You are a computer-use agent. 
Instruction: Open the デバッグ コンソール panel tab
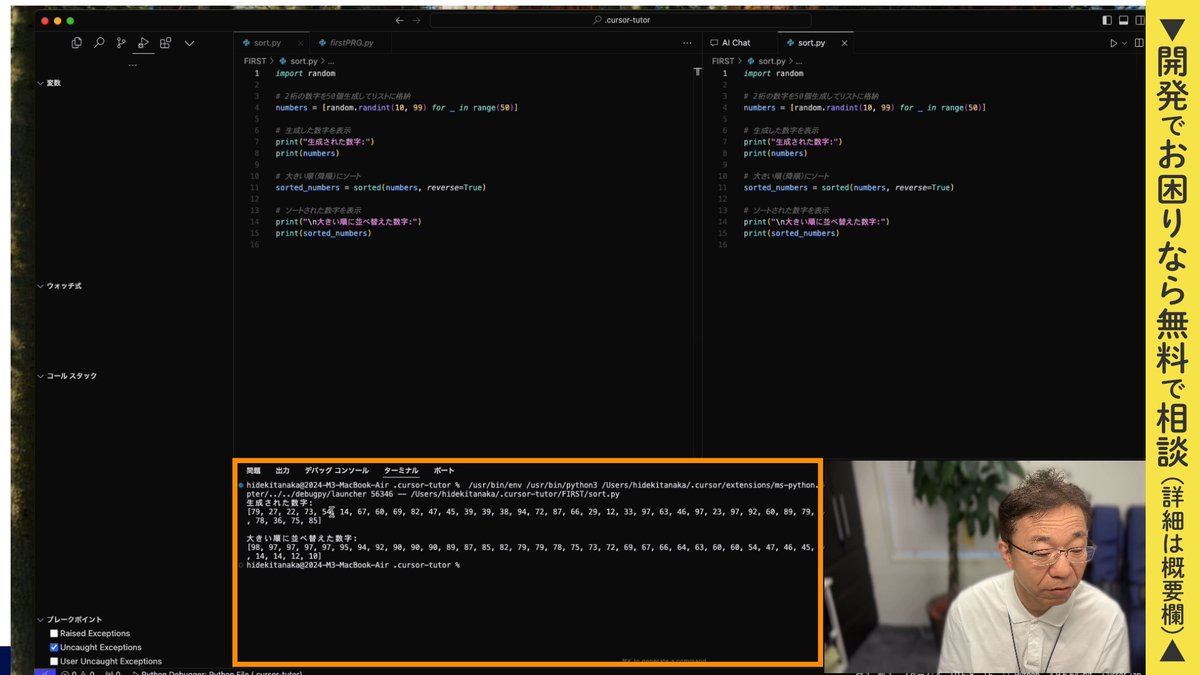(336, 470)
